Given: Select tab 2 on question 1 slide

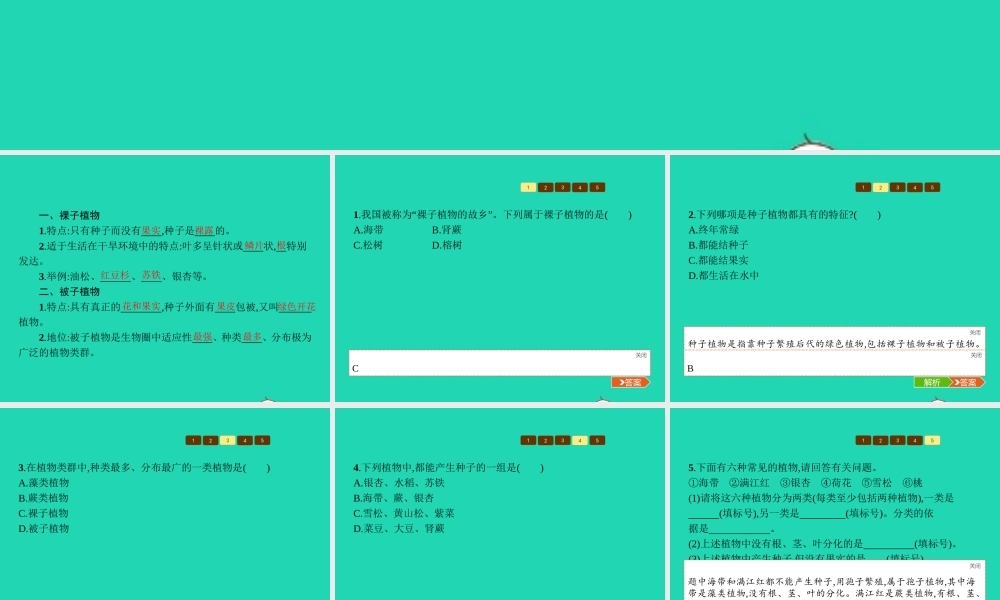Looking at the screenshot, I should tap(545, 187).
